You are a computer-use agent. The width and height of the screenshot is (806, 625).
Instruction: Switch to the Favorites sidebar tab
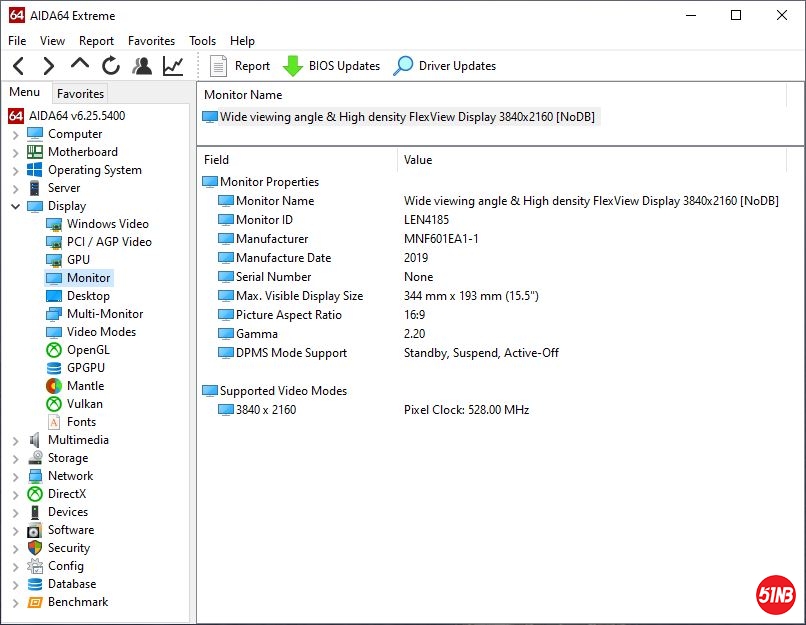point(80,94)
